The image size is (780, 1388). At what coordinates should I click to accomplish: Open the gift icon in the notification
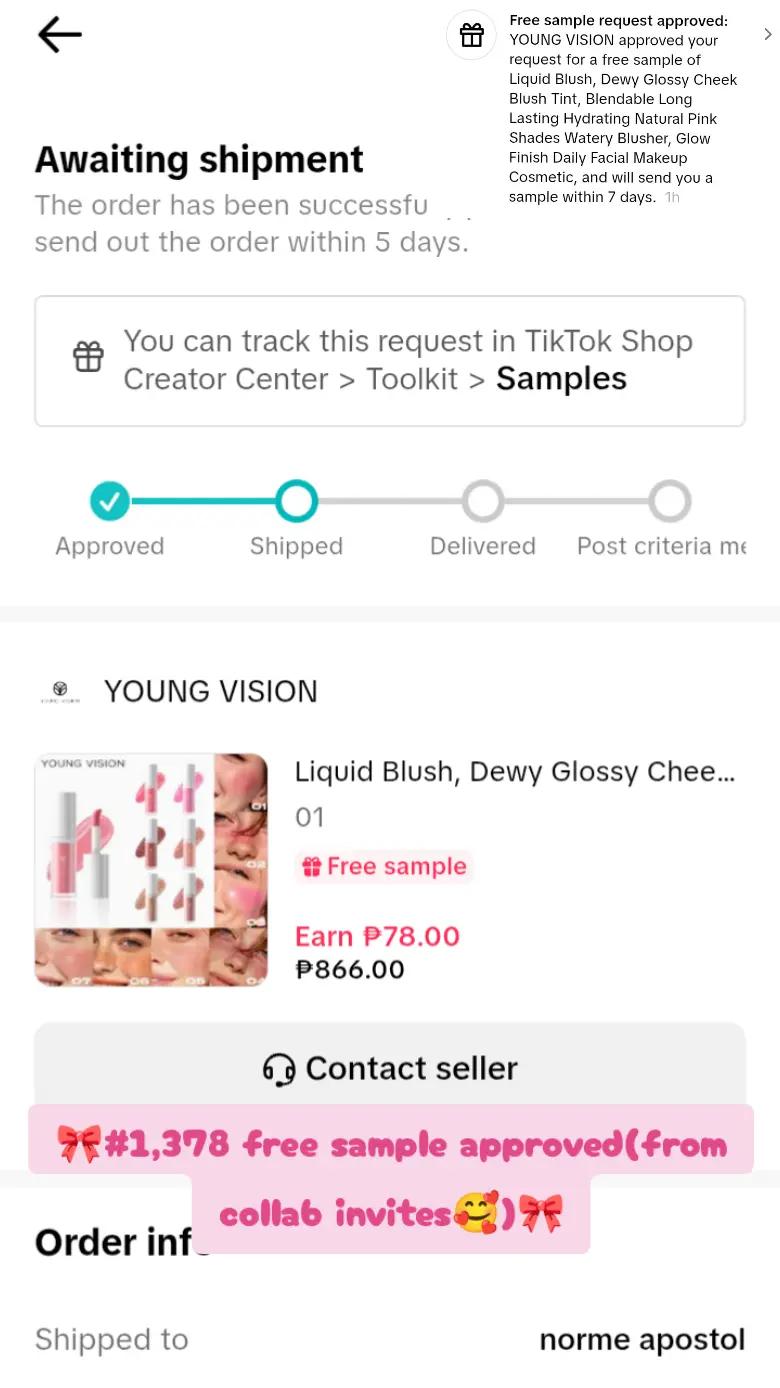click(x=472, y=35)
